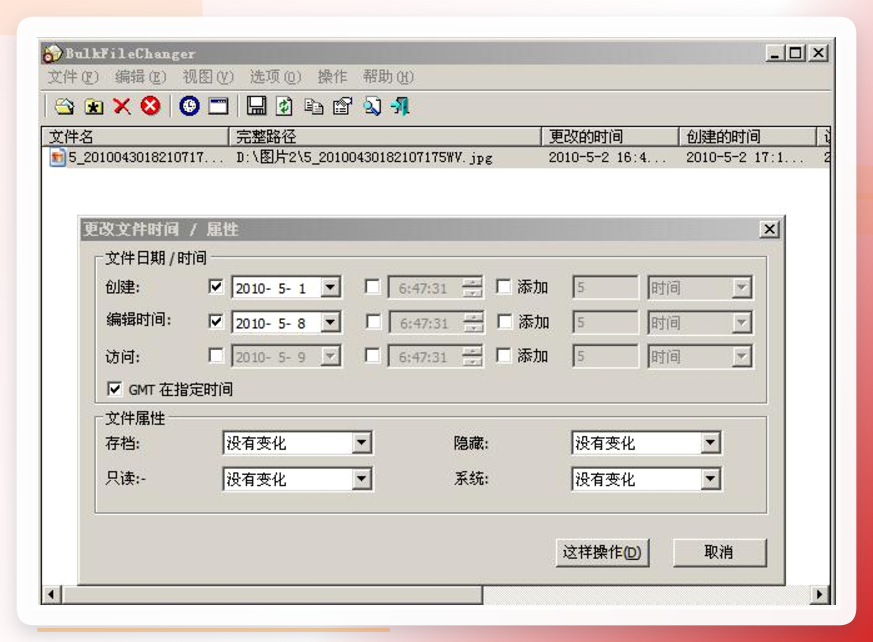Enable the 访问 date checkbox

[x=216, y=355]
